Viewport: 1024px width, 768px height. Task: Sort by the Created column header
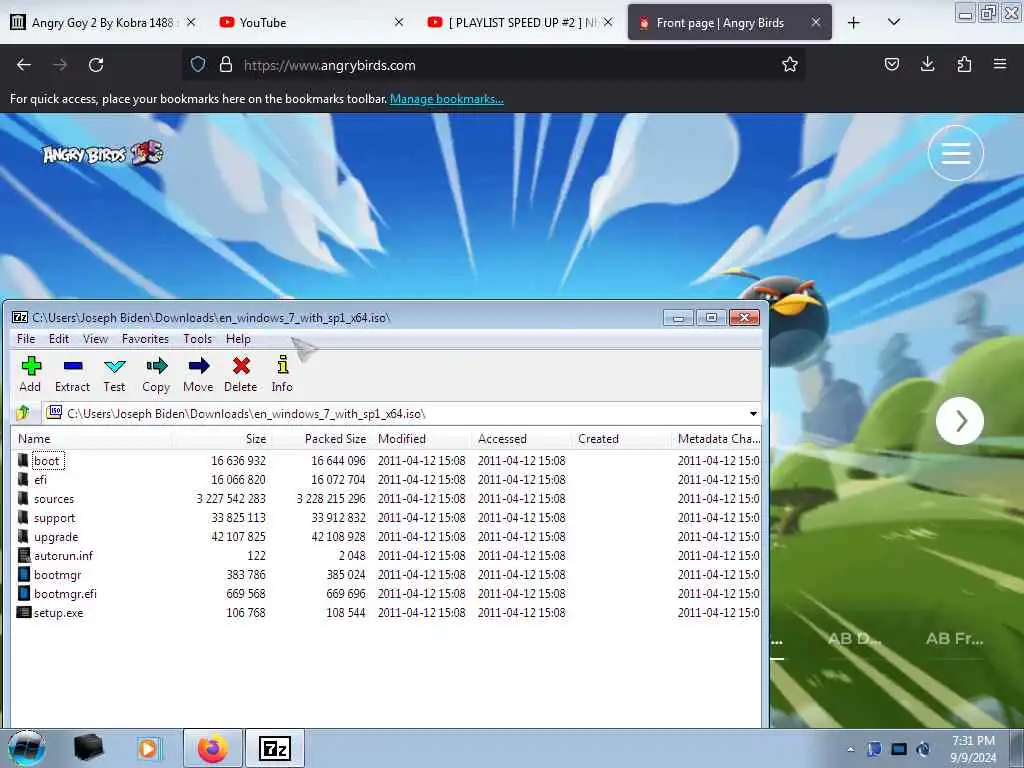coord(621,439)
